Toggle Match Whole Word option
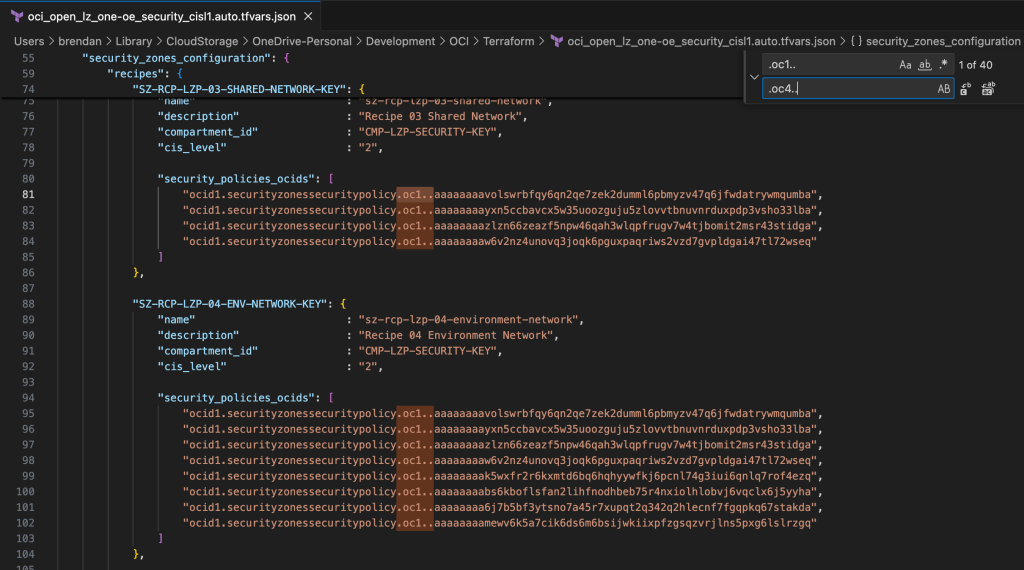 point(925,65)
